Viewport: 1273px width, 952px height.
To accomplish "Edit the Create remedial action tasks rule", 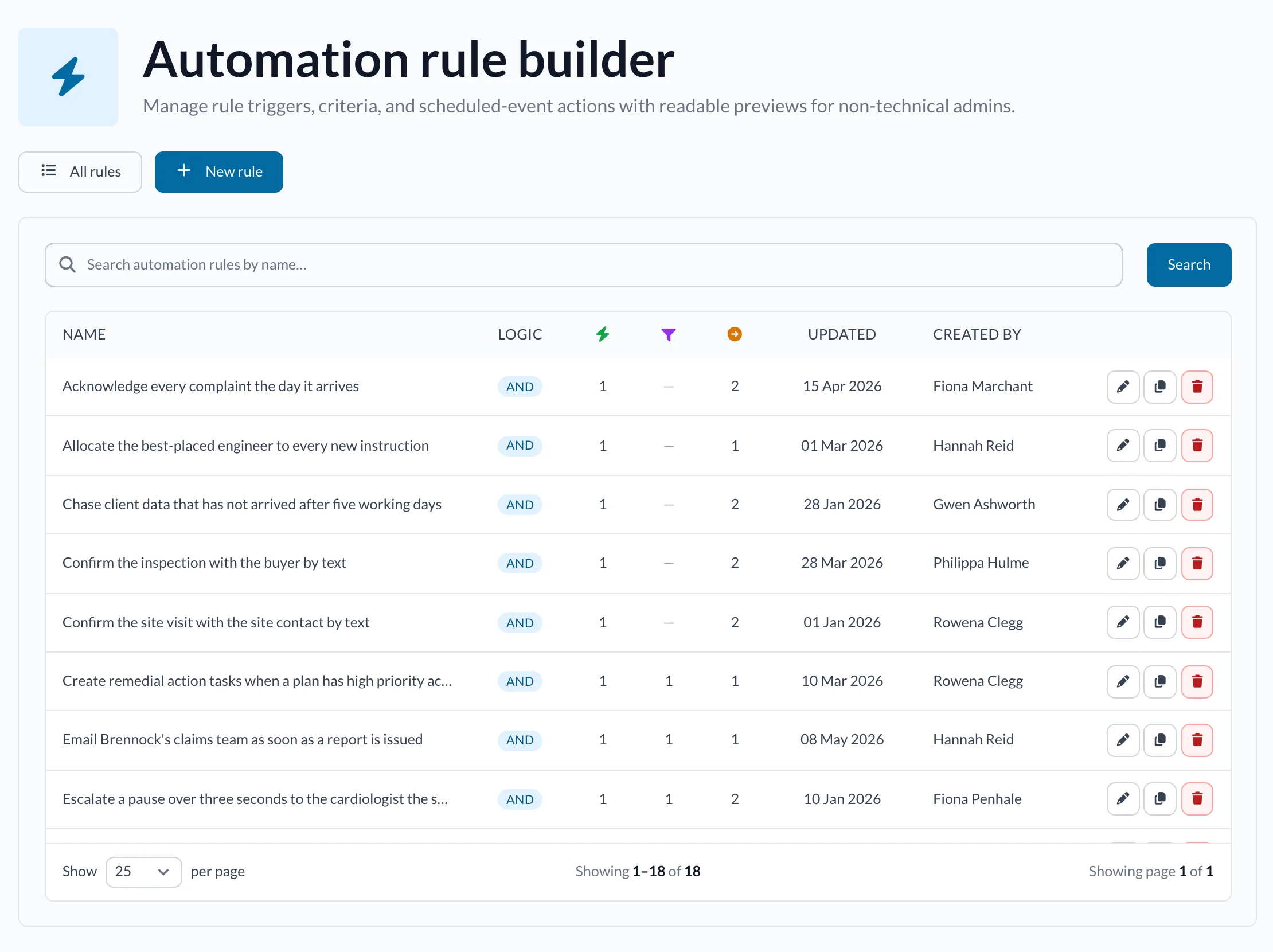I will click(x=1123, y=681).
